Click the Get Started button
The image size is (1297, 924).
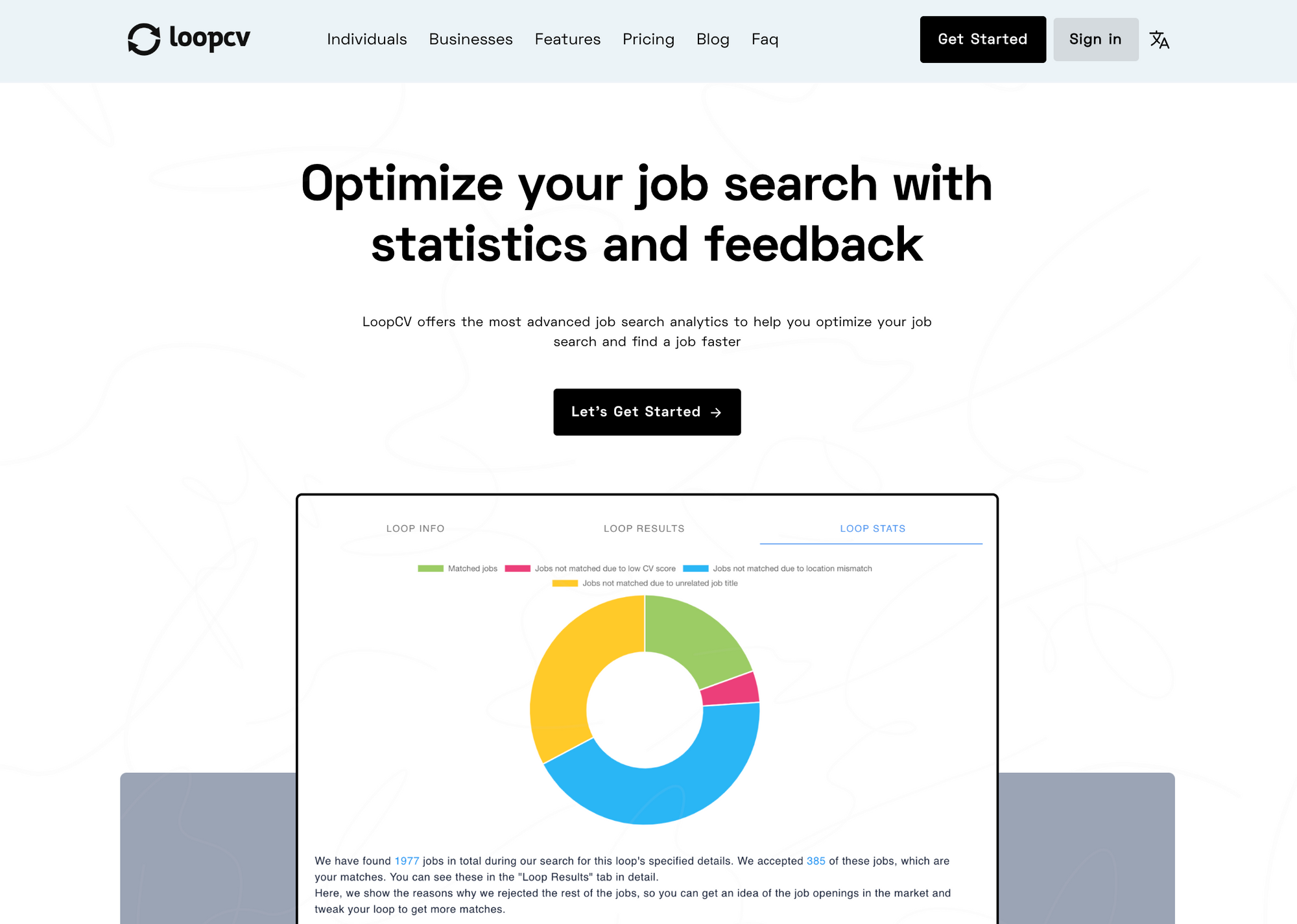982,39
